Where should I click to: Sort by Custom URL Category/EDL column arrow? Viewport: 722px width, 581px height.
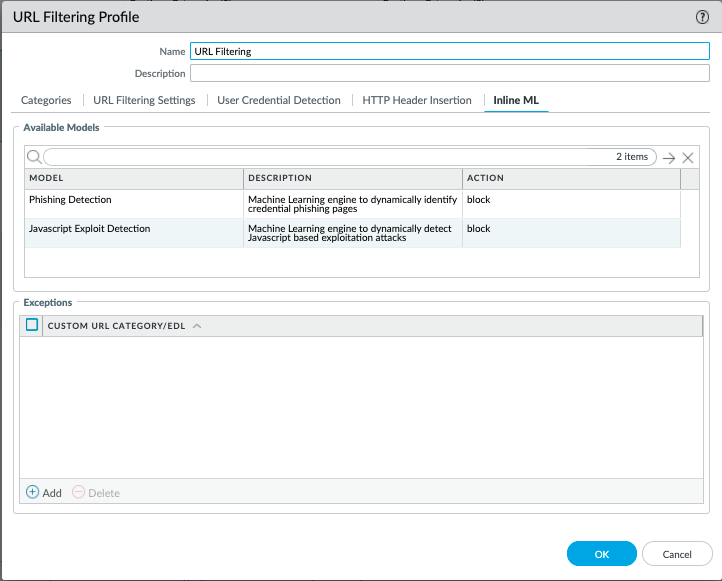[196, 326]
